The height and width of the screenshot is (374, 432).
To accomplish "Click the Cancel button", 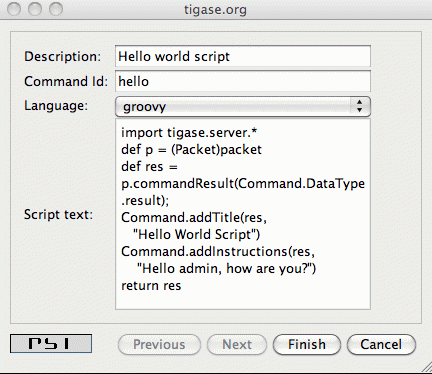I will 381,344.
